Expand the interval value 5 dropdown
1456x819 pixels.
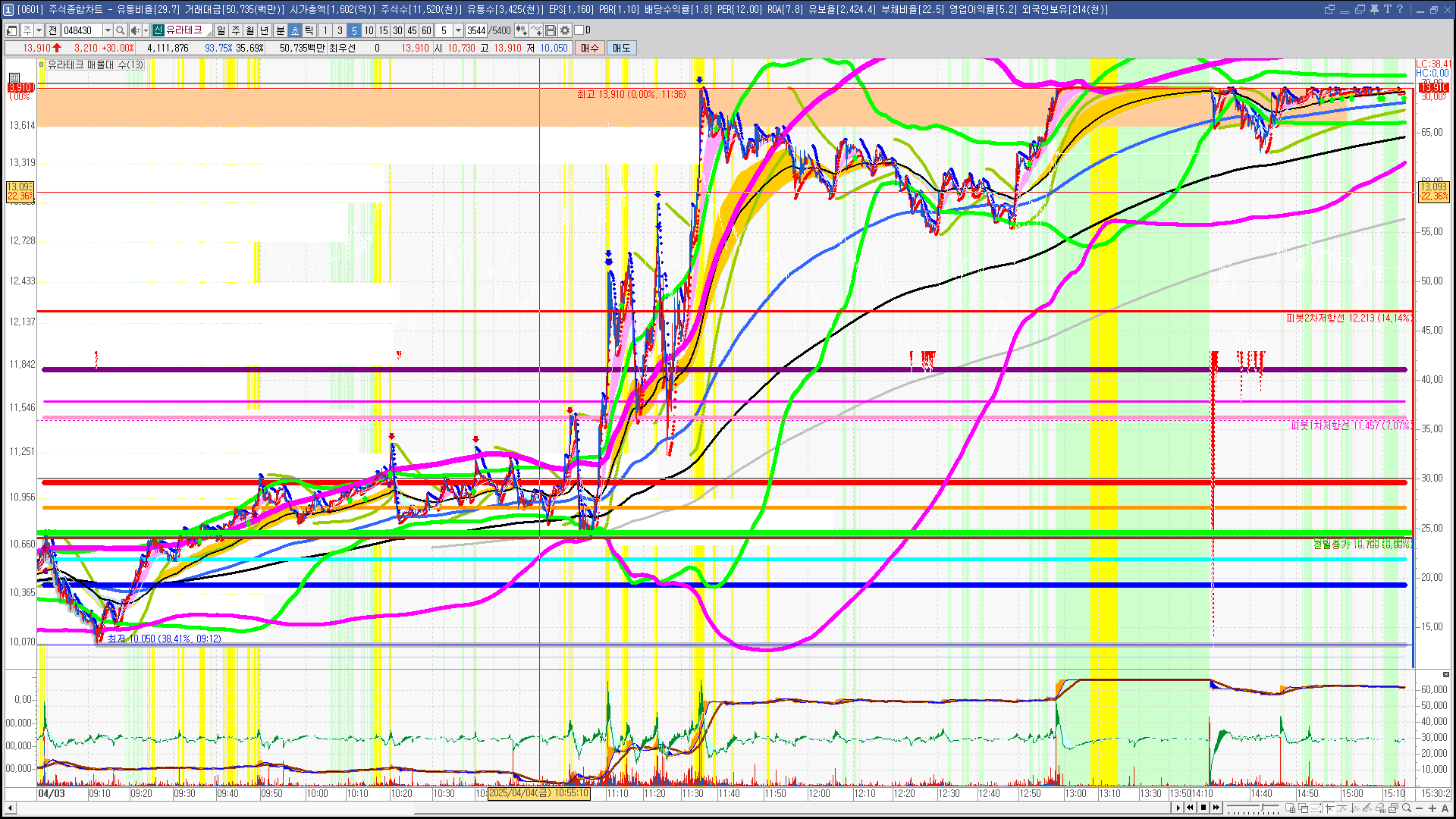[x=458, y=30]
